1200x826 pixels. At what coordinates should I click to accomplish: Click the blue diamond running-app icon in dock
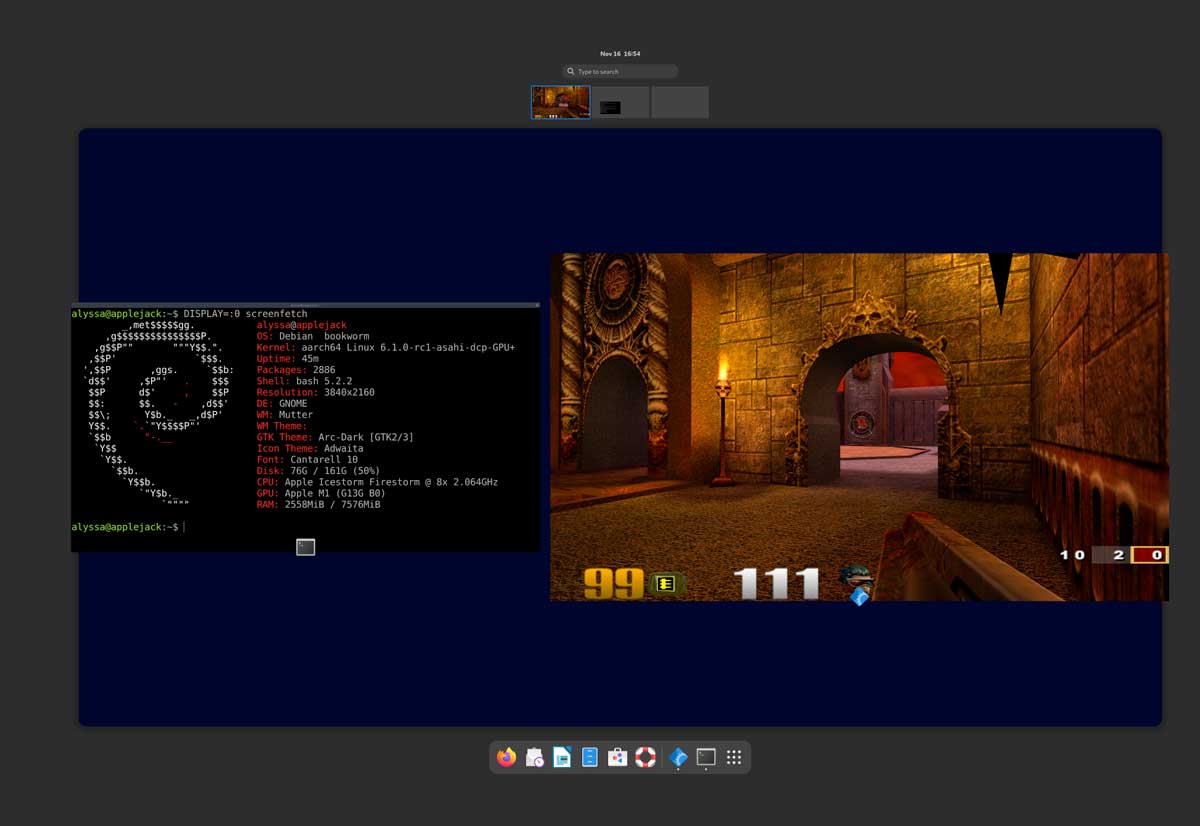(x=678, y=757)
